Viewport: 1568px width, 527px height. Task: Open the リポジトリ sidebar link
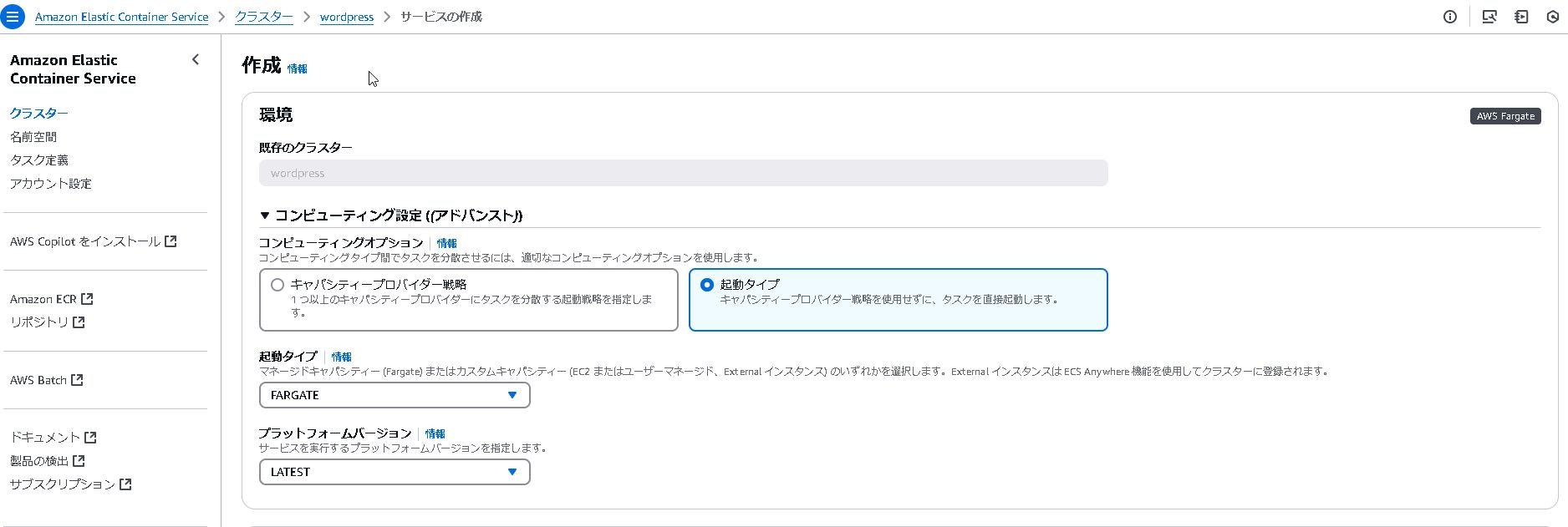39,322
